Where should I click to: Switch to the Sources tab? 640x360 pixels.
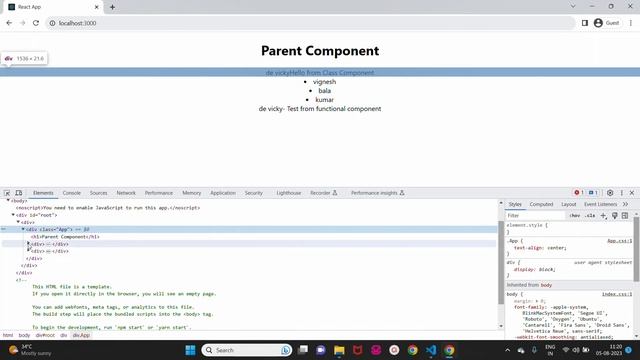[x=98, y=193]
